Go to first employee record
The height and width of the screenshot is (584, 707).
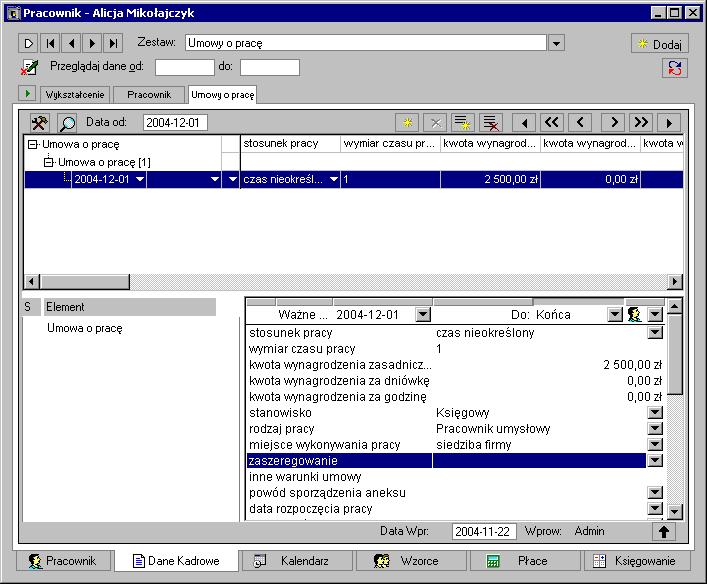coord(50,44)
